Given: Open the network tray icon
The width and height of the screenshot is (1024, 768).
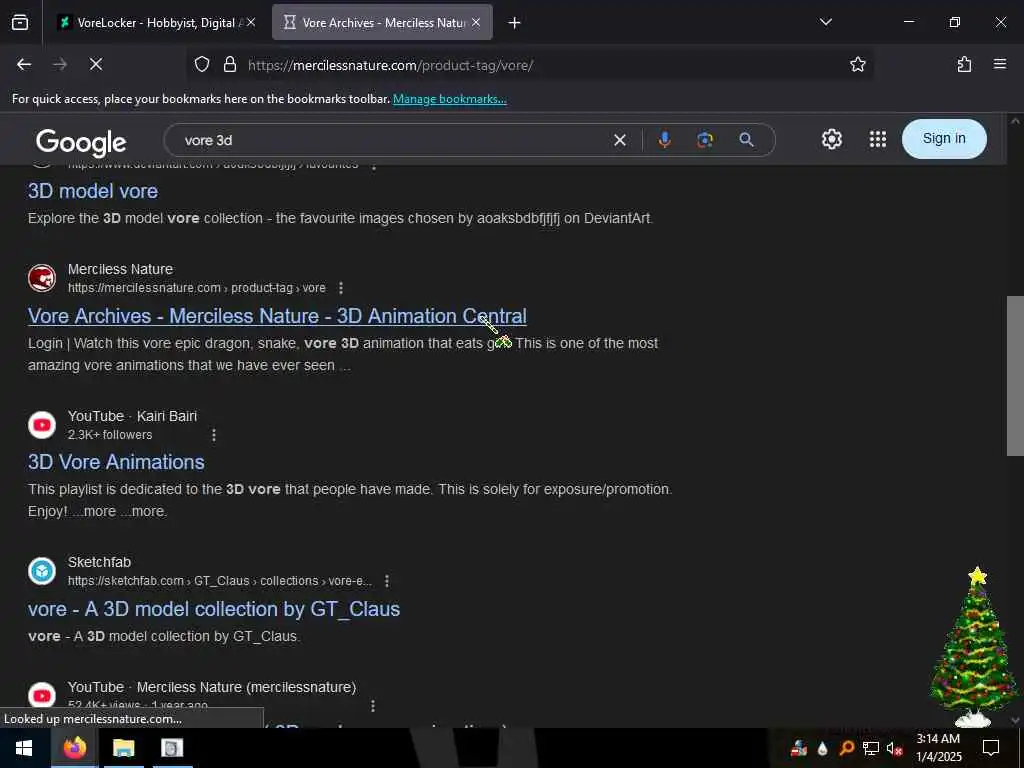Looking at the screenshot, I should (870, 748).
